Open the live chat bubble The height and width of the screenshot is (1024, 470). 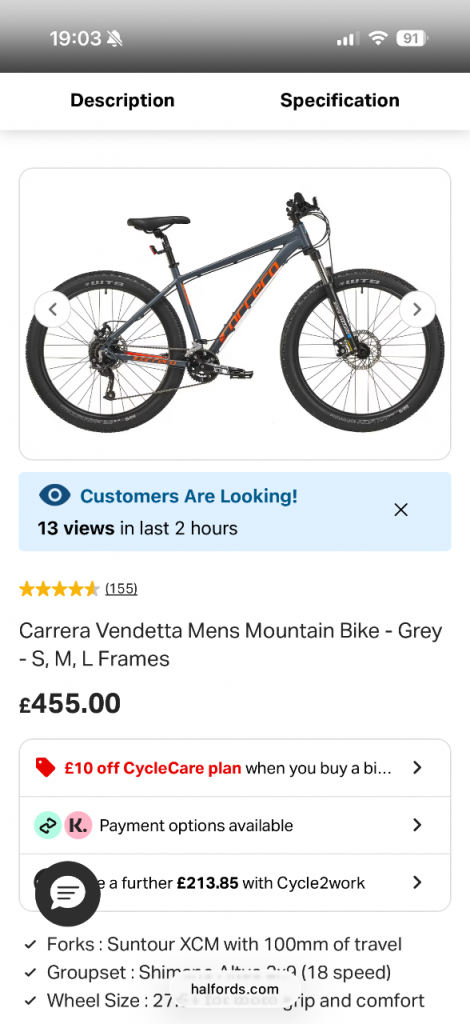coord(68,893)
